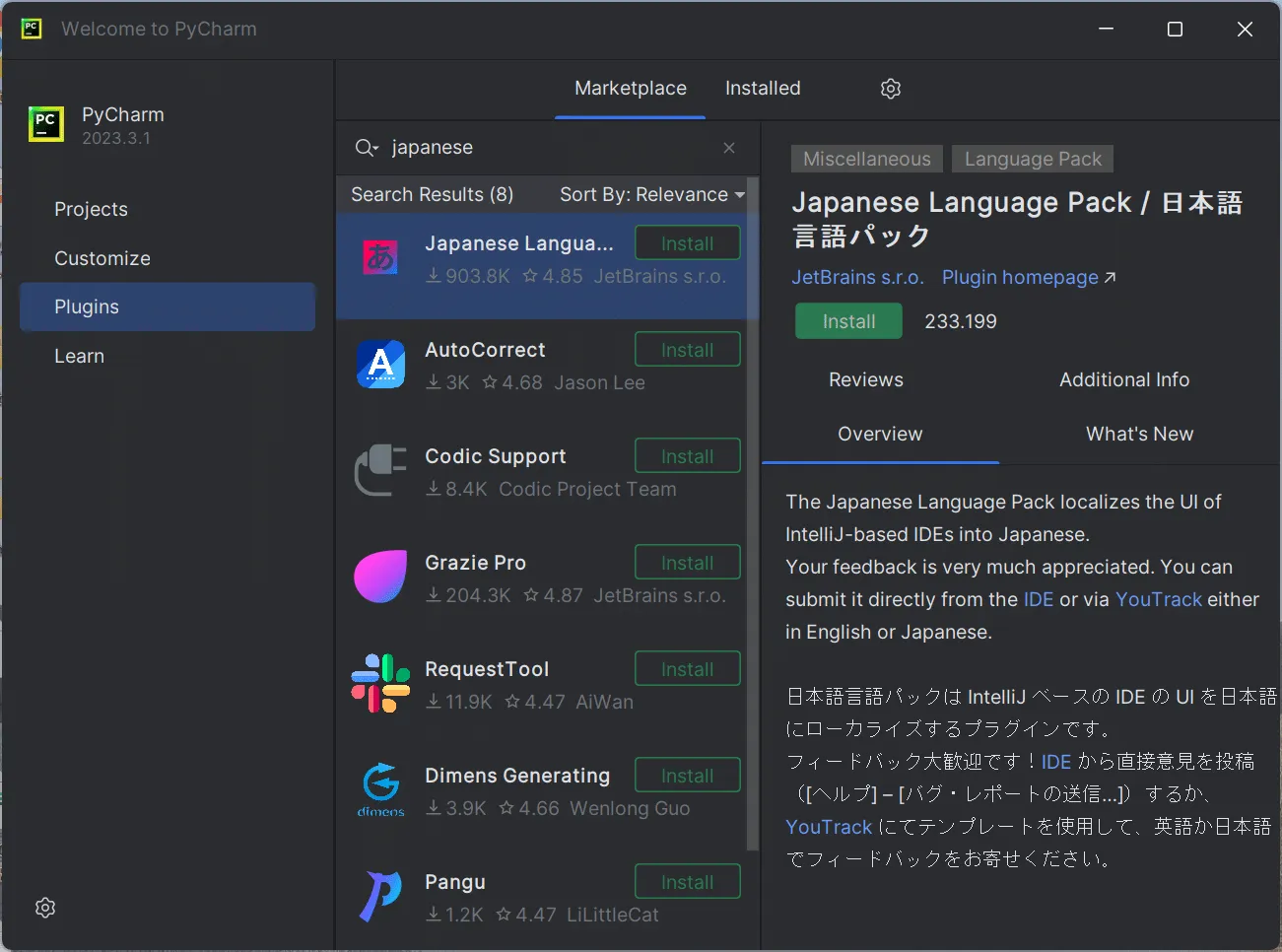The width and height of the screenshot is (1282, 952).
Task: Open the IDE link in Japanese description
Action: (x=1056, y=761)
